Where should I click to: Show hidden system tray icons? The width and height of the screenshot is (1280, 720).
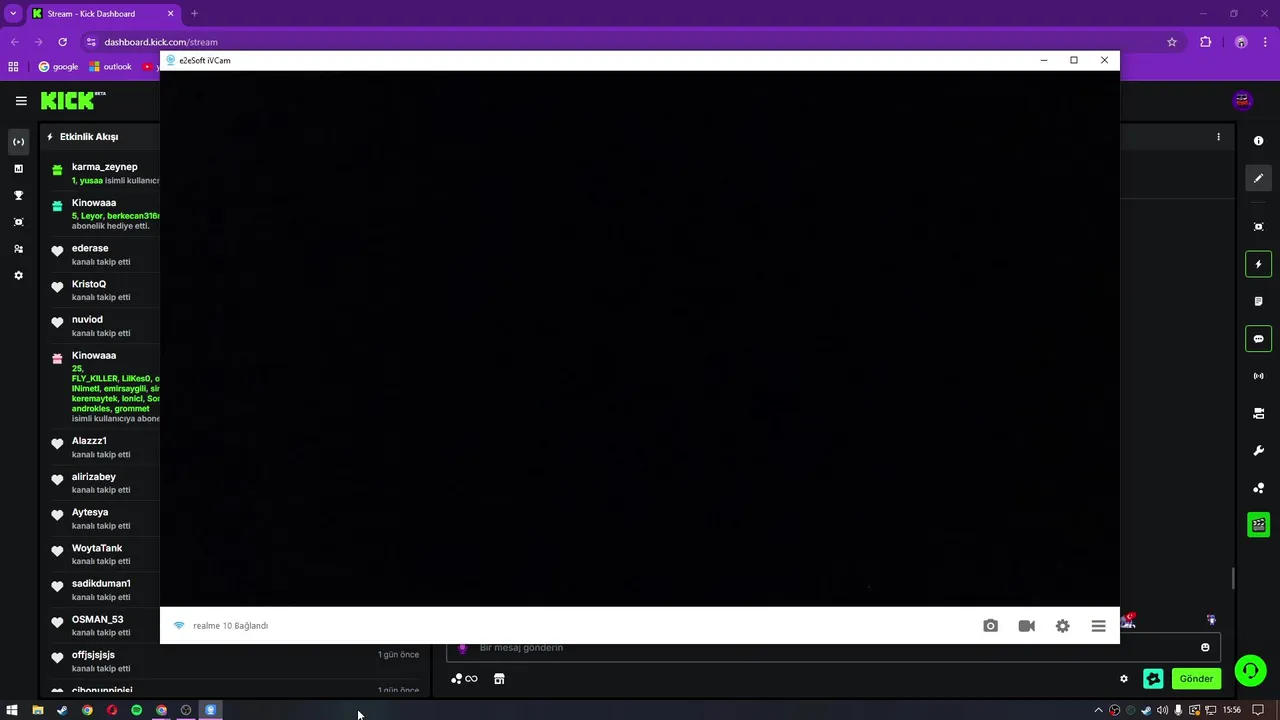pyautogui.click(x=1098, y=710)
